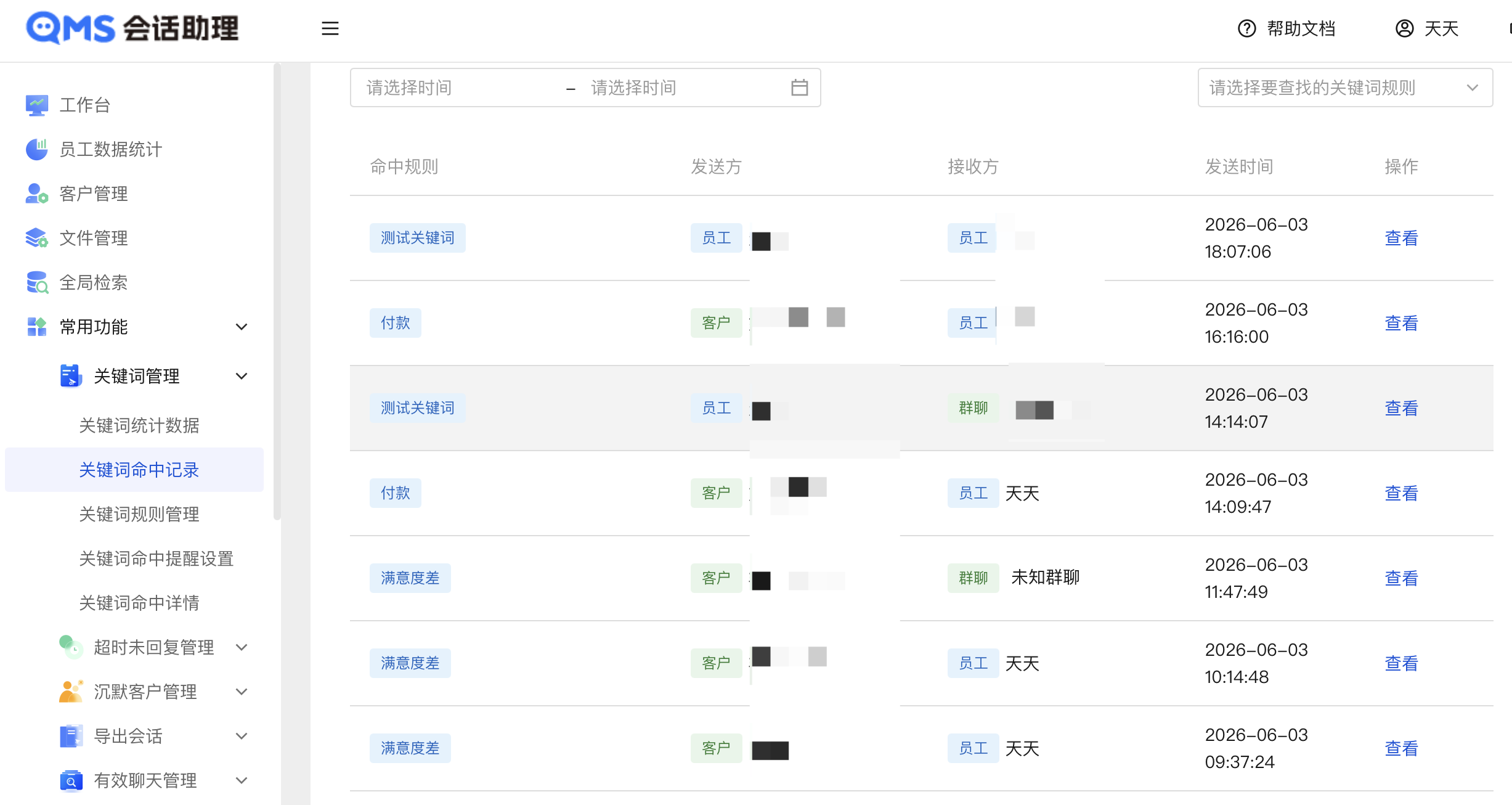Click 查看 for the 16:16:00 record
The image size is (1512, 805).
point(1401,323)
